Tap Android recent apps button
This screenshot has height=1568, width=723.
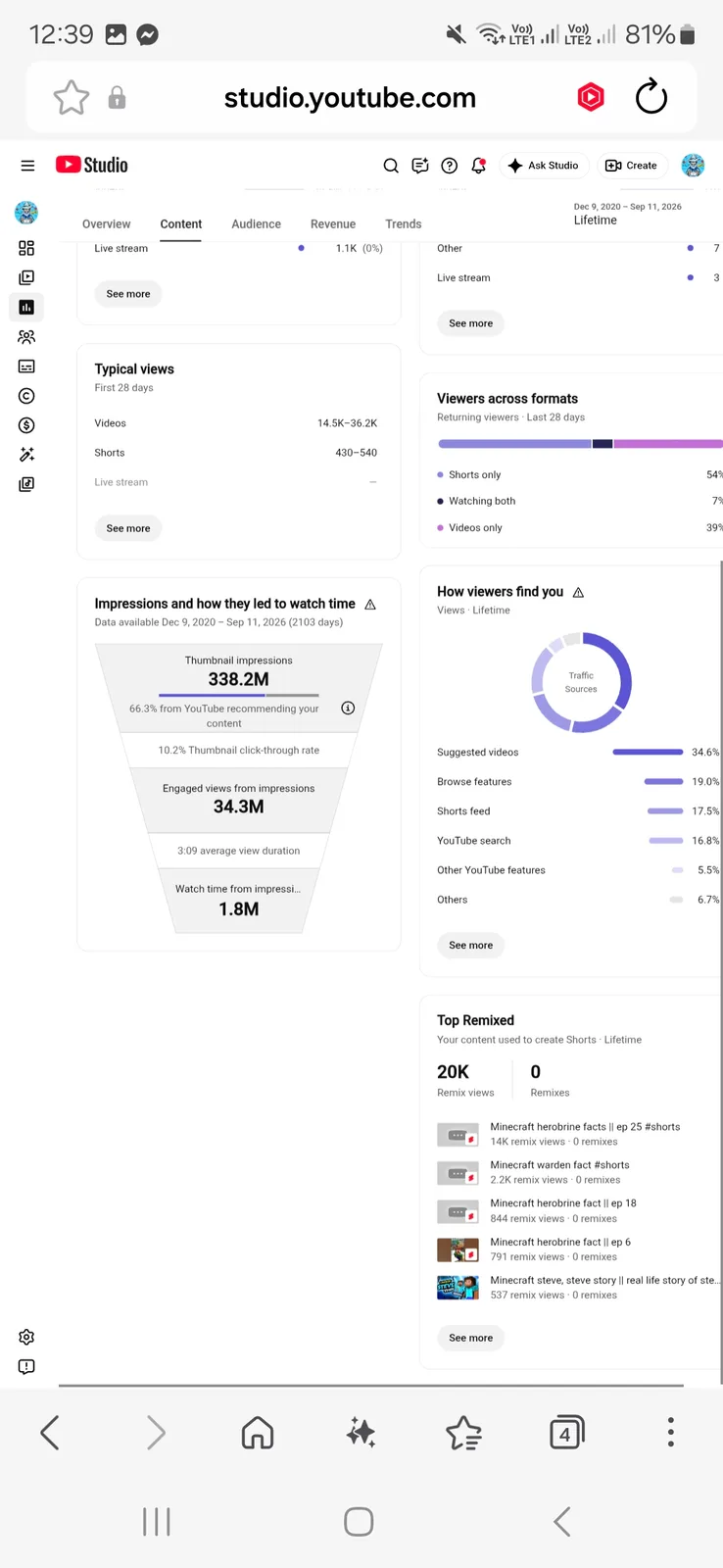pos(157,1522)
